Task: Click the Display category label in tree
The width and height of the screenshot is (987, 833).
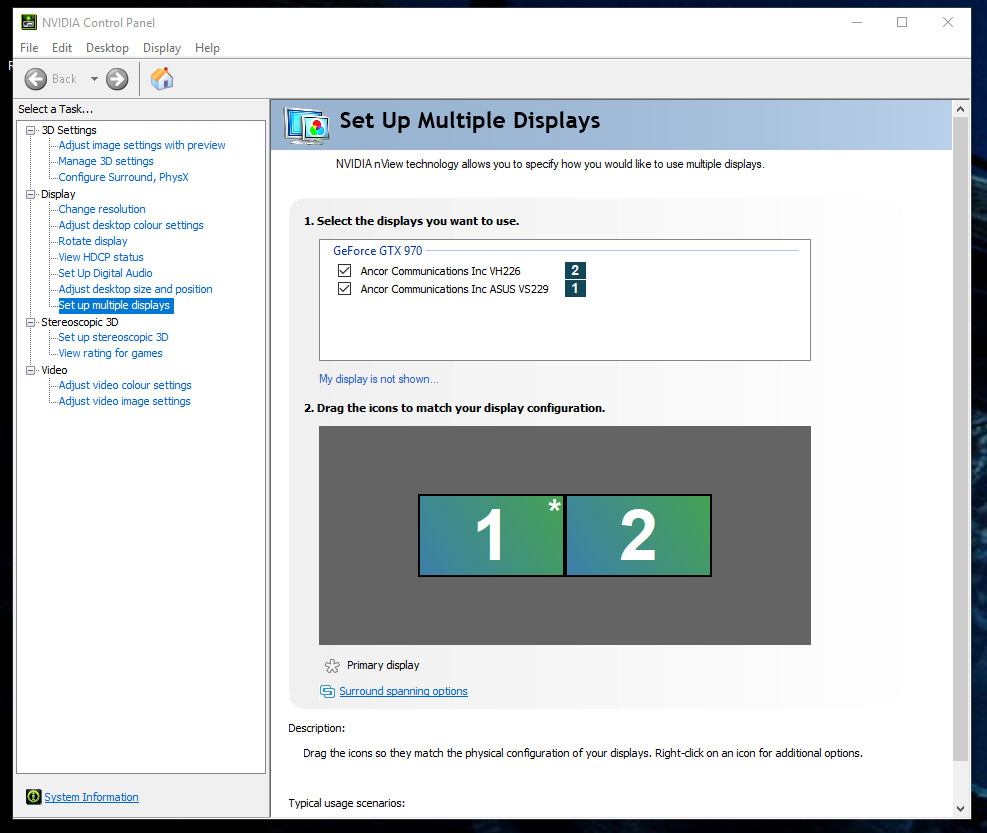Action: pyautogui.click(x=58, y=195)
